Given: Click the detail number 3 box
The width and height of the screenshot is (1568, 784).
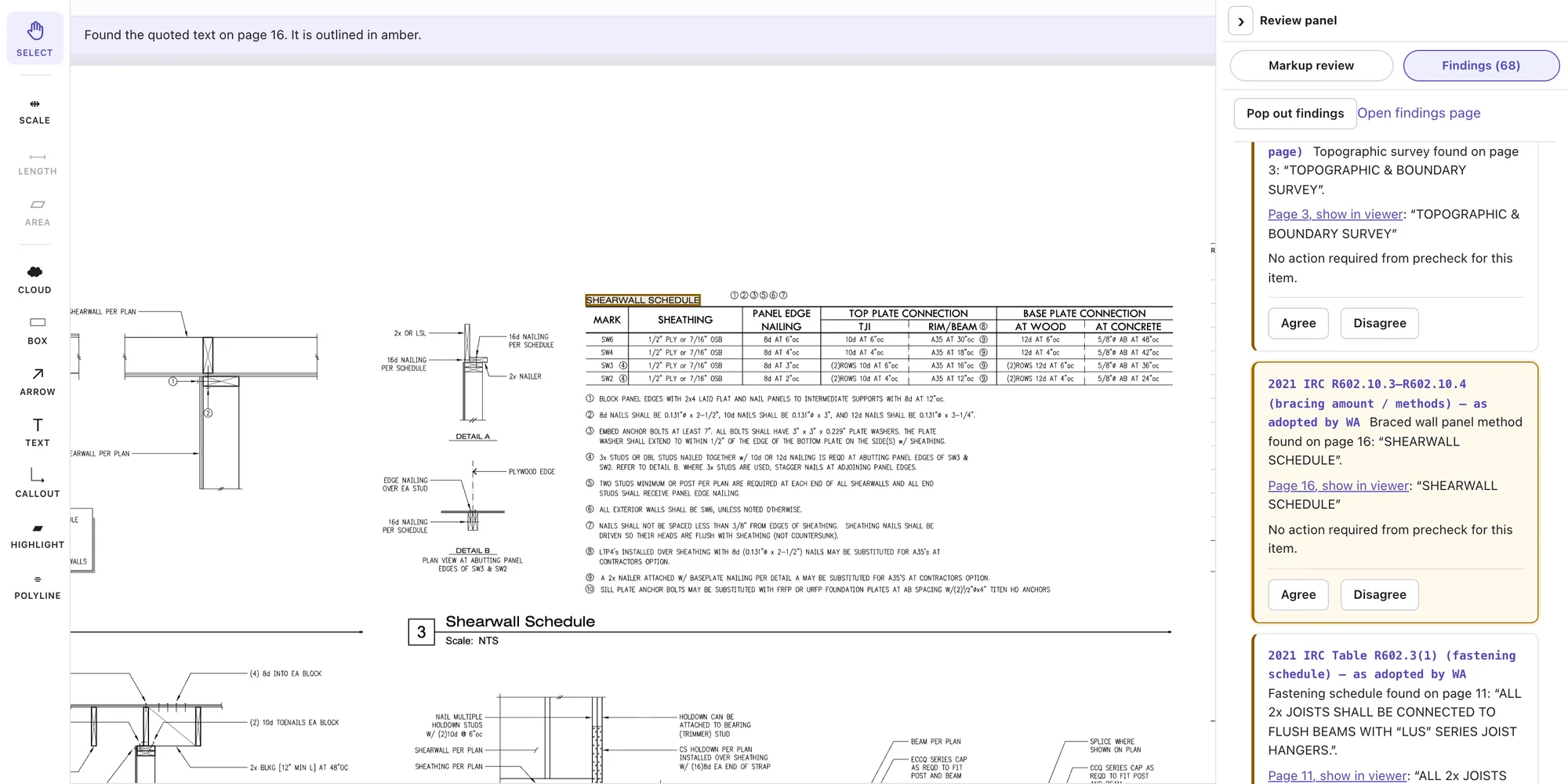Looking at the screenshot, I should (422, 632).
